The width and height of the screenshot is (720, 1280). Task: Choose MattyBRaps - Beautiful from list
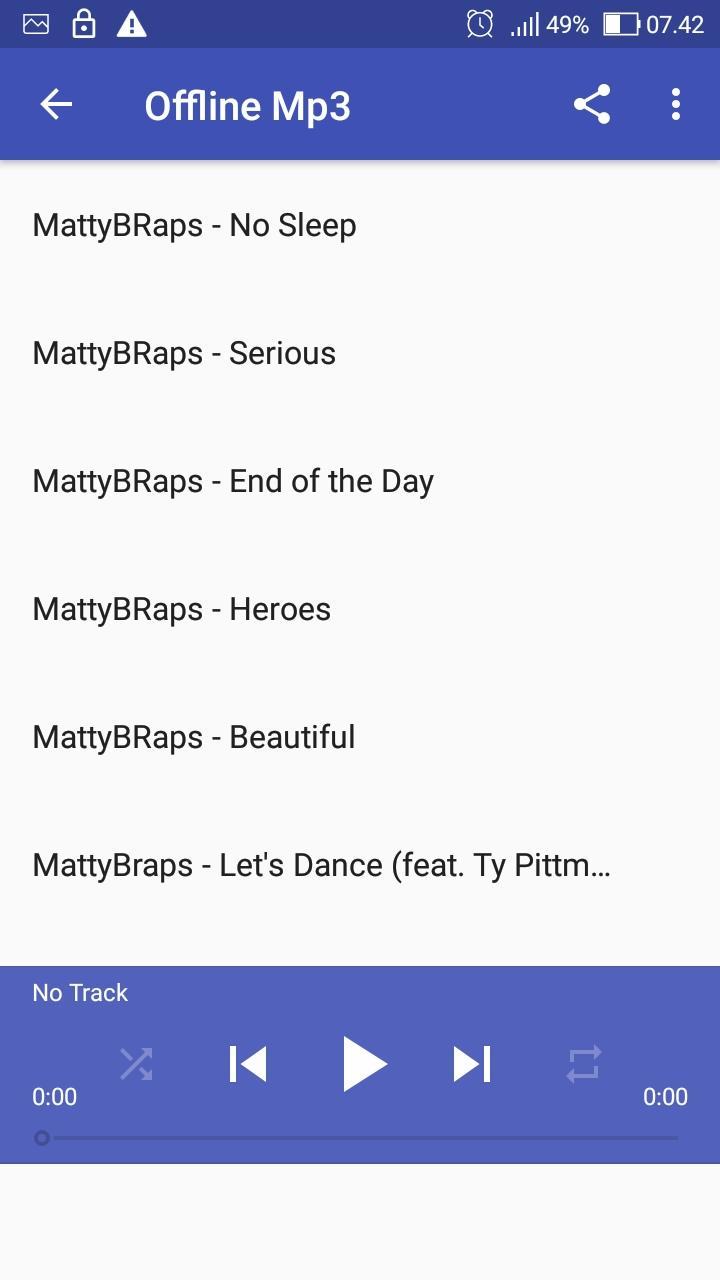(360, 738)
